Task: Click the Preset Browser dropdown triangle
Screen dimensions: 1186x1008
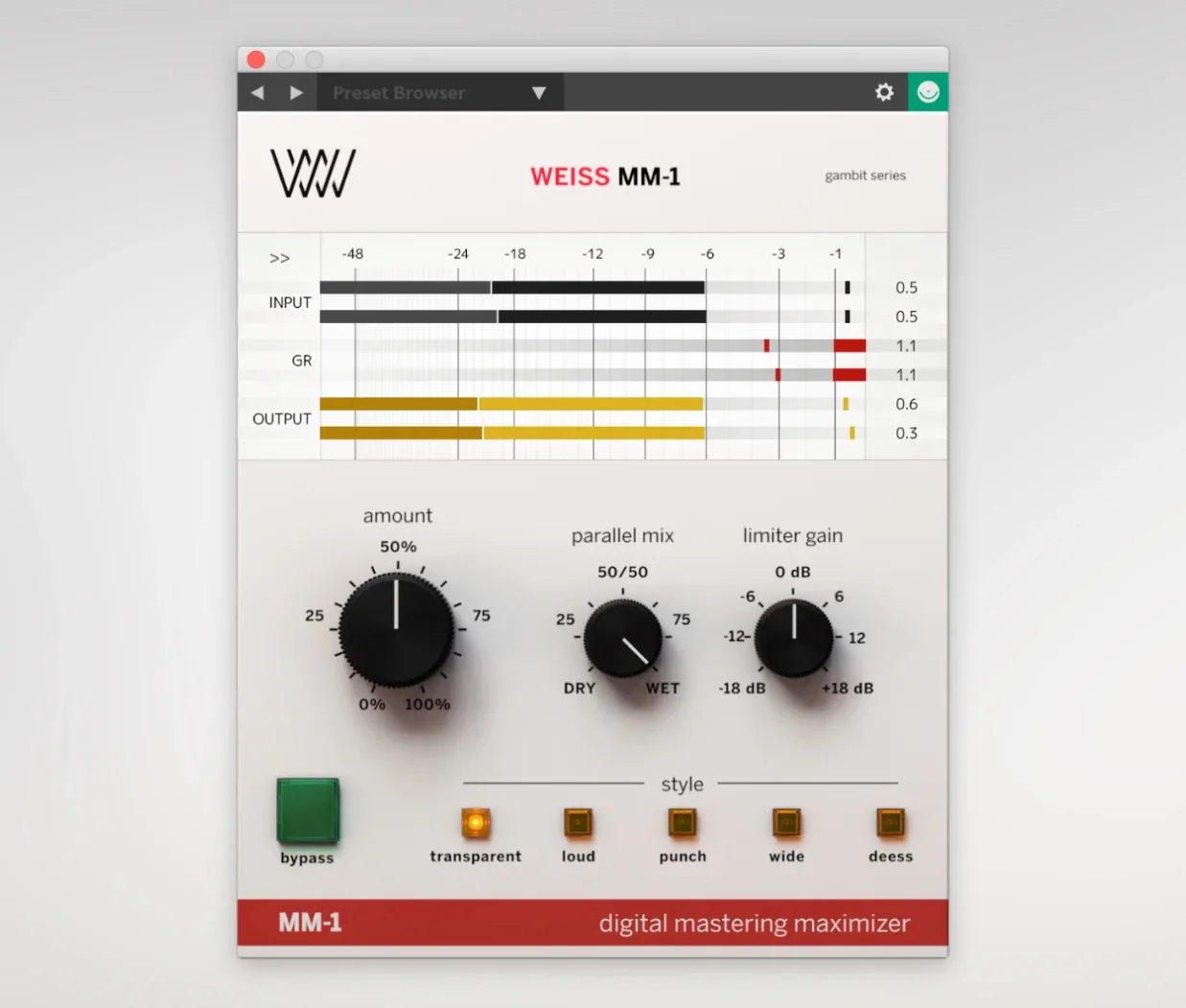Action: [539, 93]
